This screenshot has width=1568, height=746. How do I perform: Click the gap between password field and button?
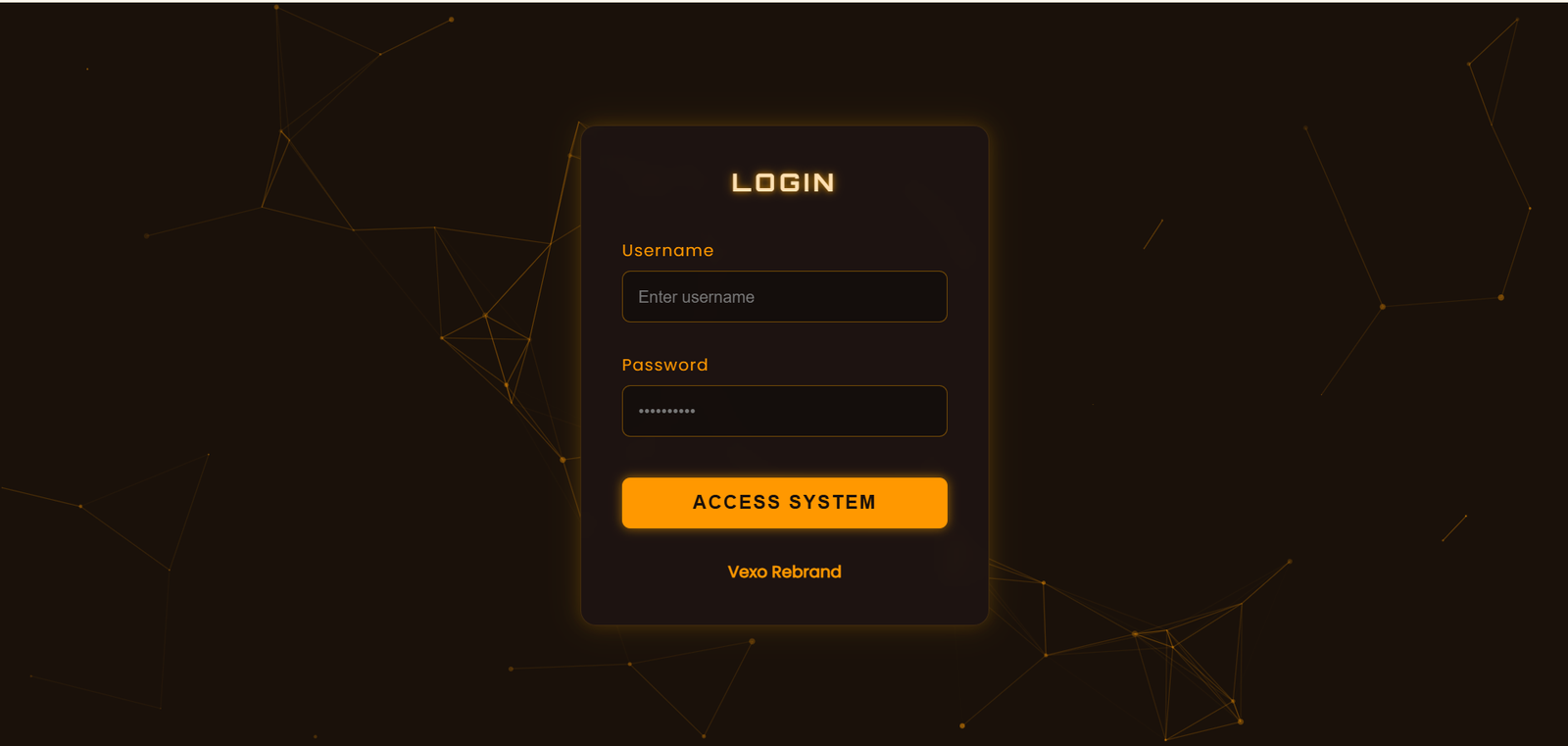(x=784, y=457)
